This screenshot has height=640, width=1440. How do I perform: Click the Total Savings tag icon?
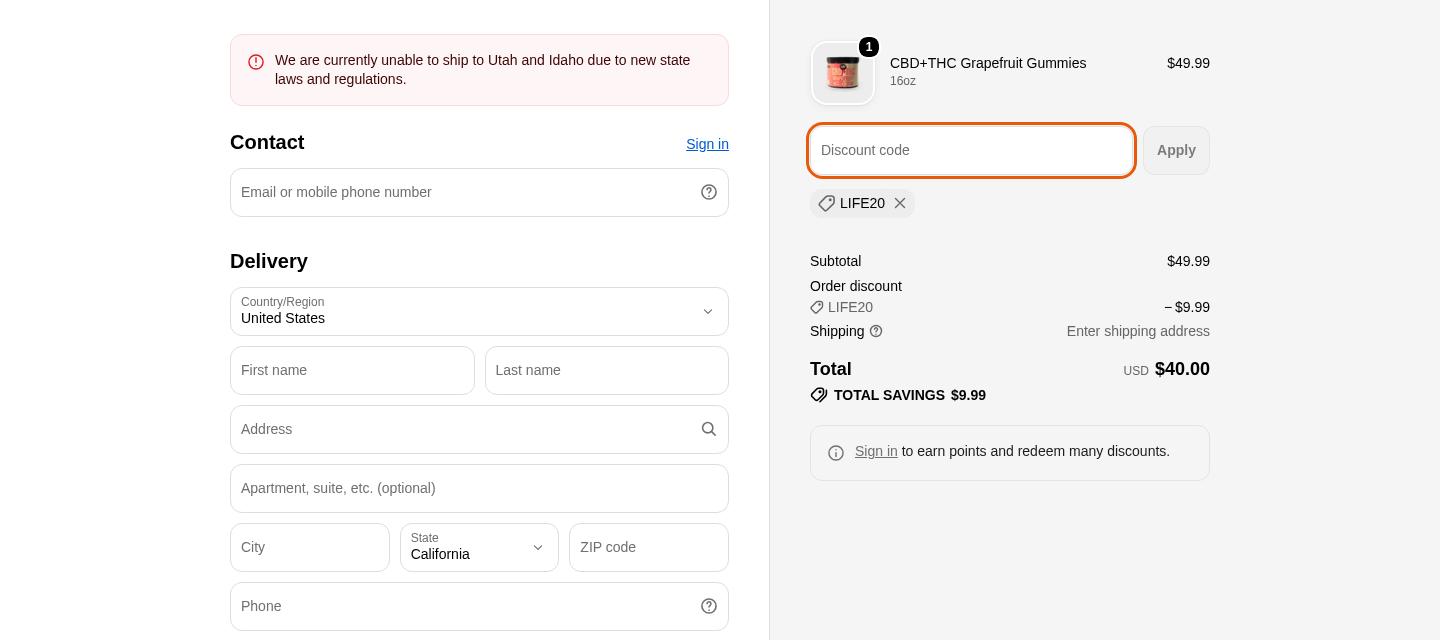pos(819,395)
